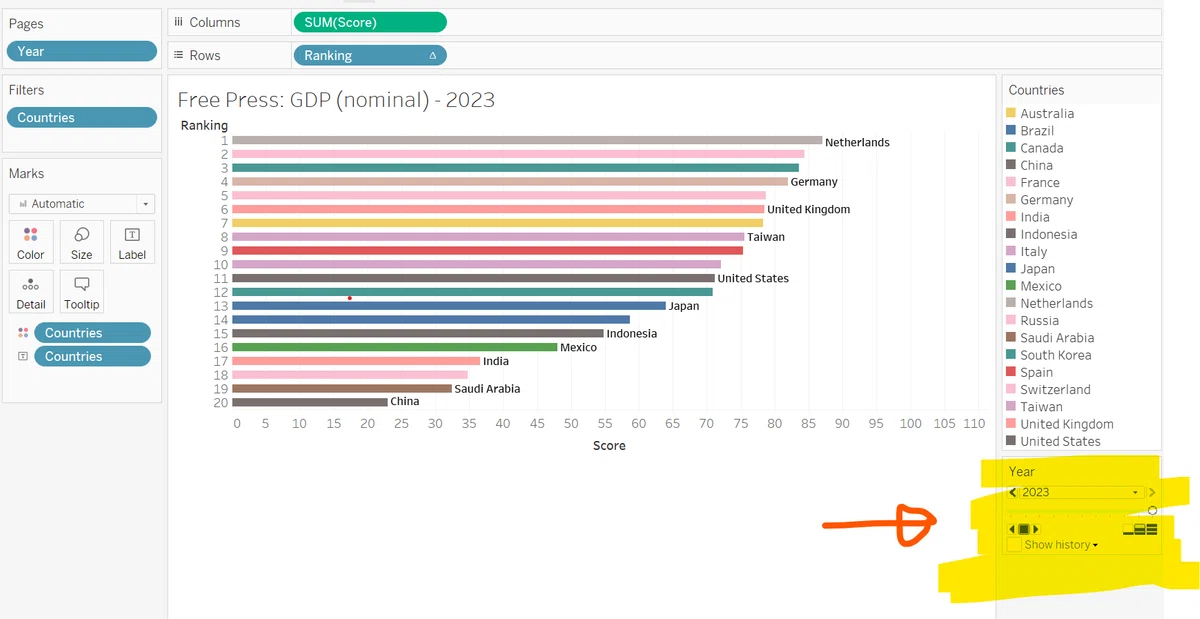Highlight Germany in the Countries legend
1200x619 pixels.
pos(1047,200)
